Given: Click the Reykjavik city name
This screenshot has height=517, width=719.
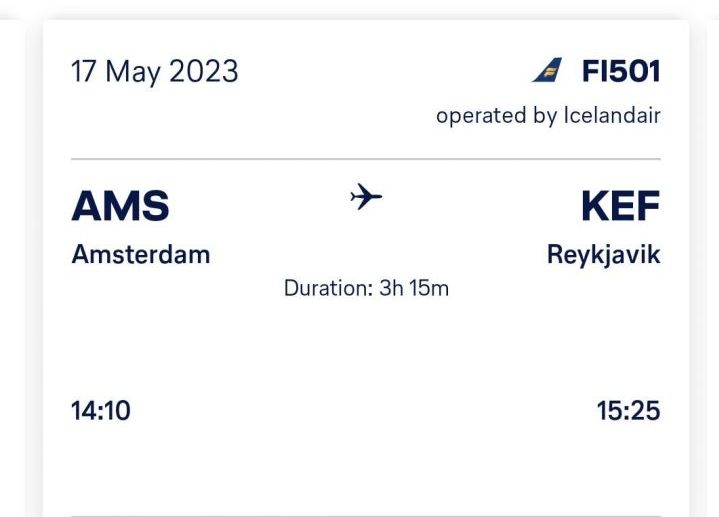Looking at the screenshot, I should [603, 254].
